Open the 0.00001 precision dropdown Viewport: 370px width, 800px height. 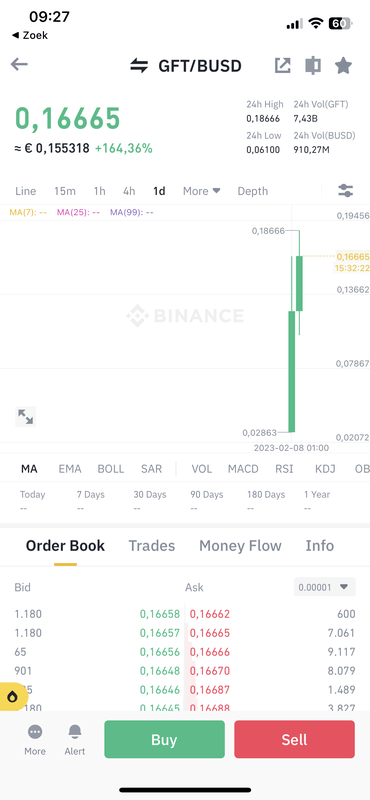coord(325,587)
